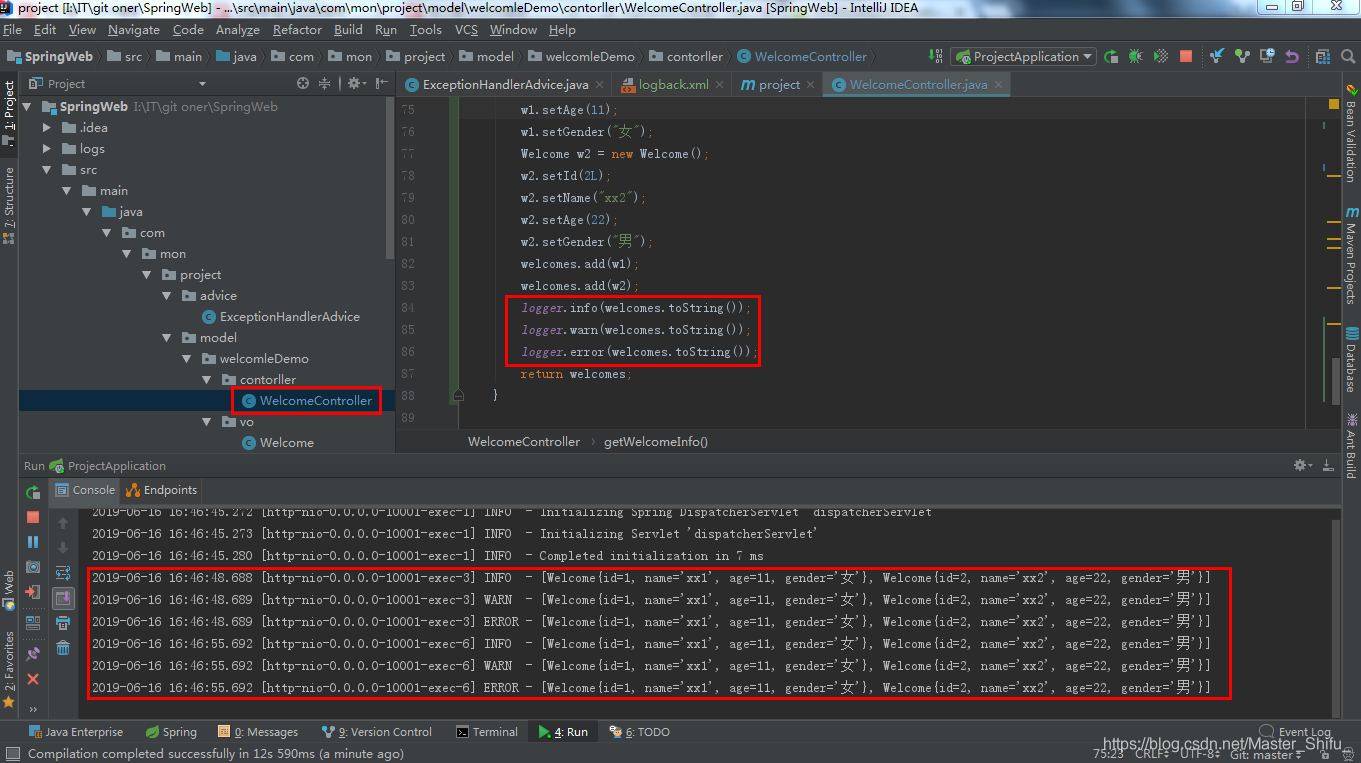Open the Event Log button

tap(1296, 732)
